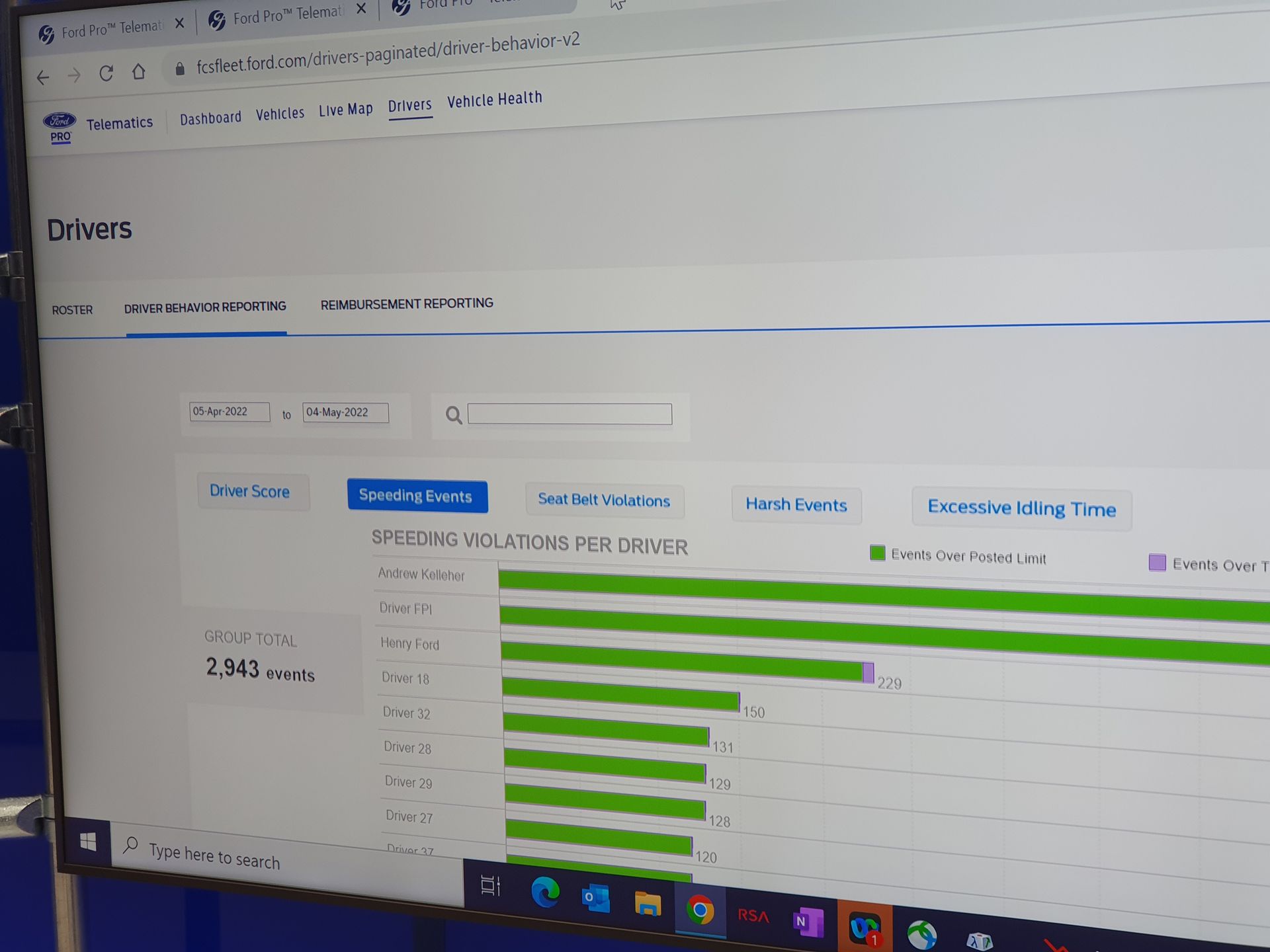Show the Driver Score report

253,491
